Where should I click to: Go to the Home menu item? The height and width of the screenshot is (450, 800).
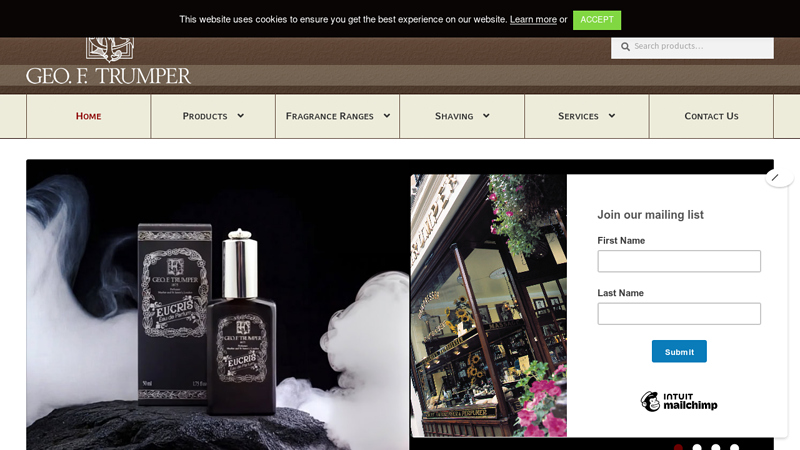[x=88, y=116]
